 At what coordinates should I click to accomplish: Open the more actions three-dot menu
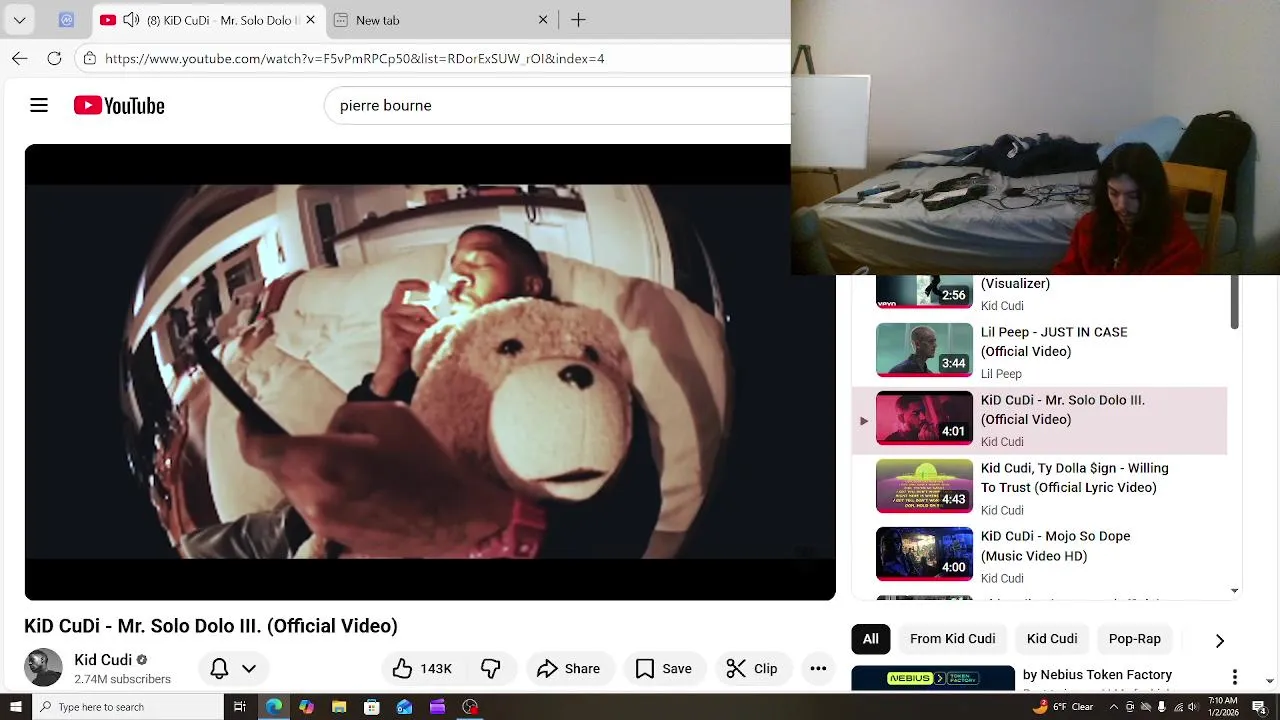818,668
